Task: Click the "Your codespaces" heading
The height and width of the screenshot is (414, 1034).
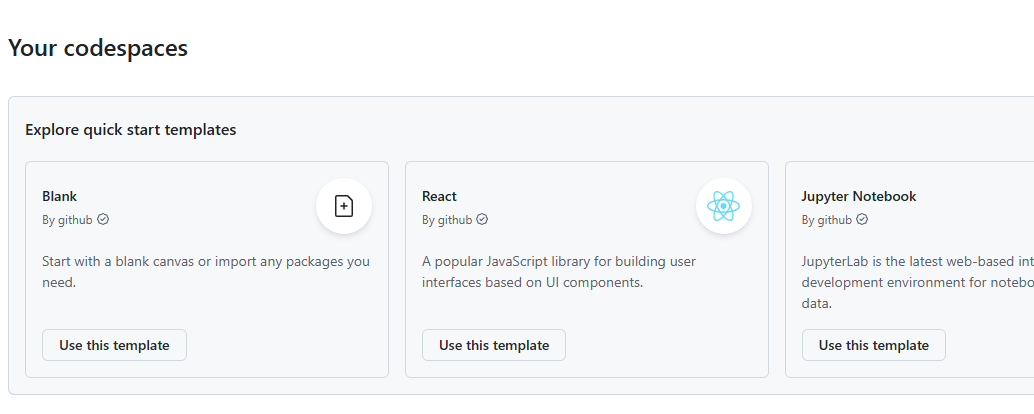Action: point(98,47)
